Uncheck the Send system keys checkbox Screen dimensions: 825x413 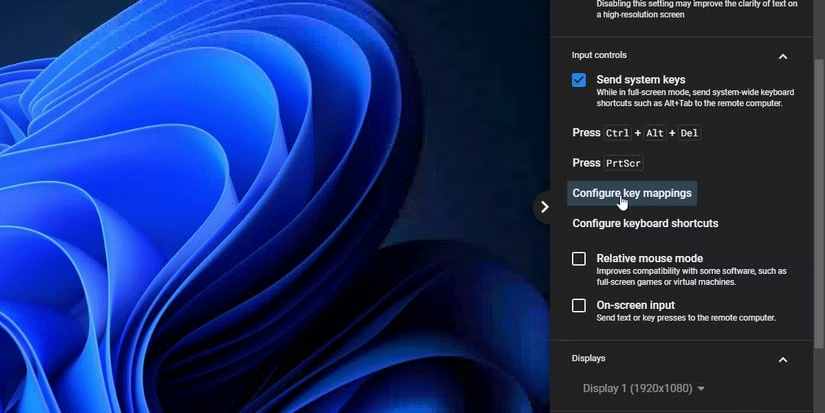[579, 80]
